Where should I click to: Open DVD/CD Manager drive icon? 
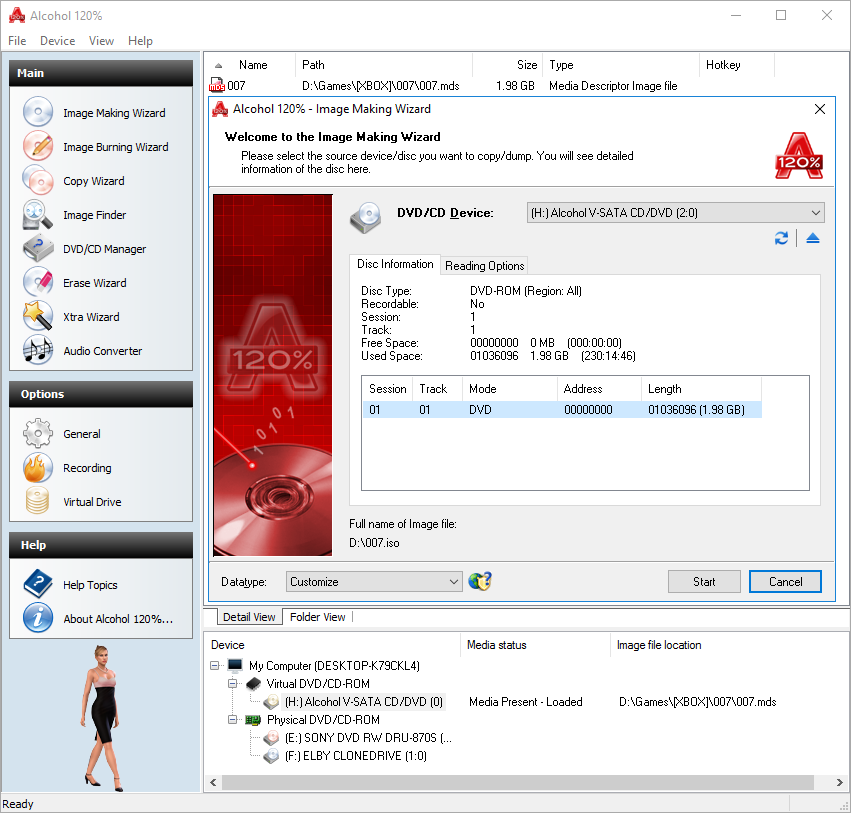(x=37, y=249)
